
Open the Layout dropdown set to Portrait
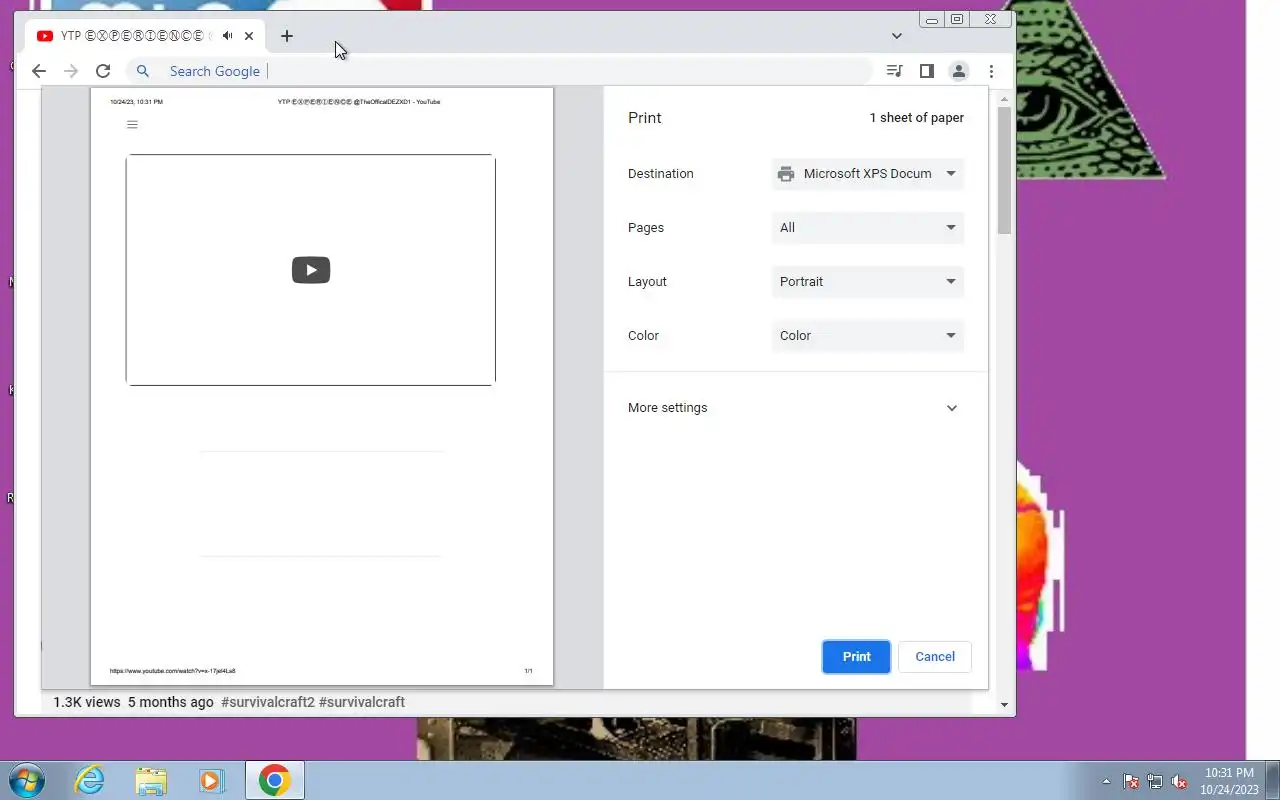[x=868, y=282]
